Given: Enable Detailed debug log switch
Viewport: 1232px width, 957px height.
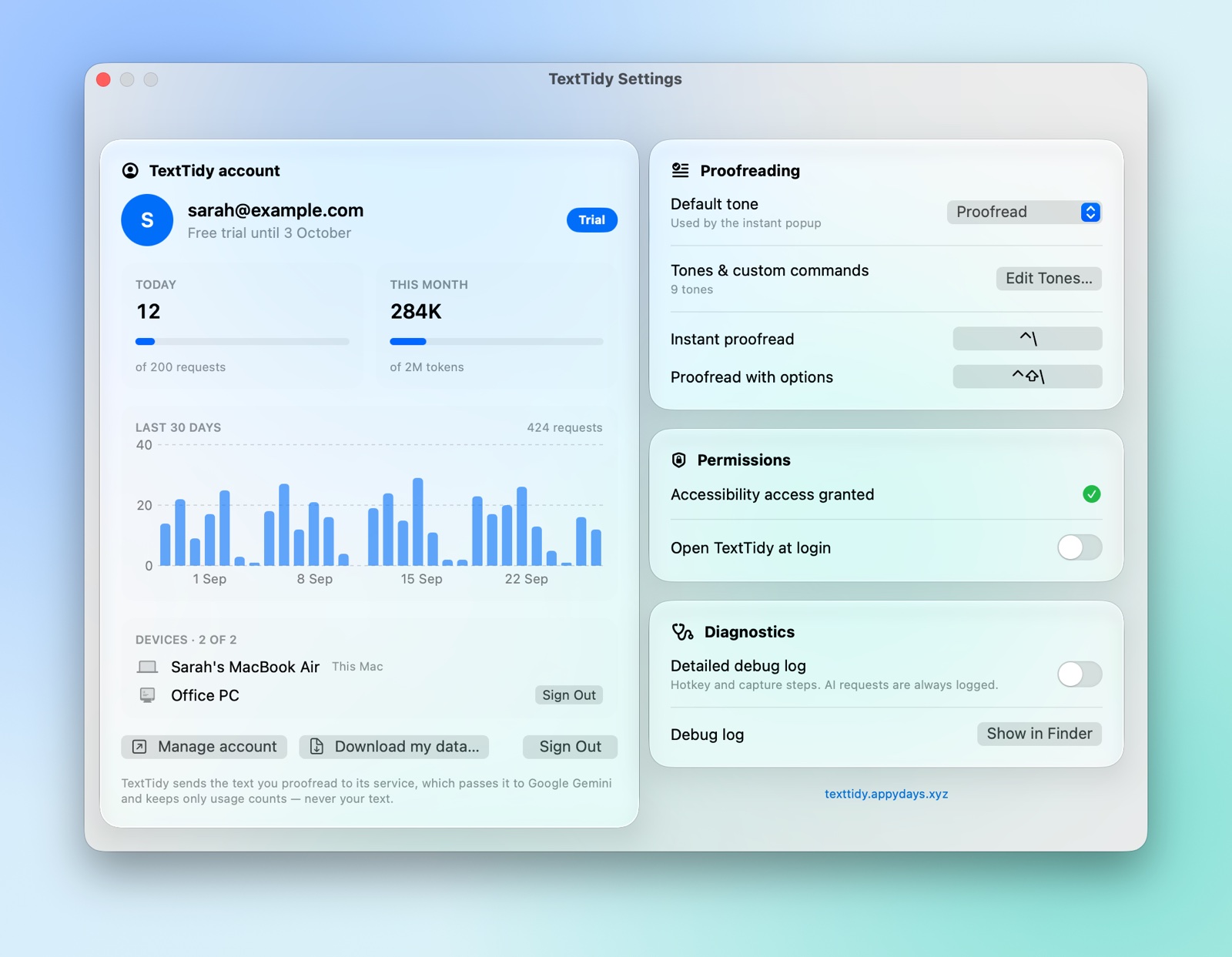Looking at the screenshot, I should click(x=1080, y=674).
